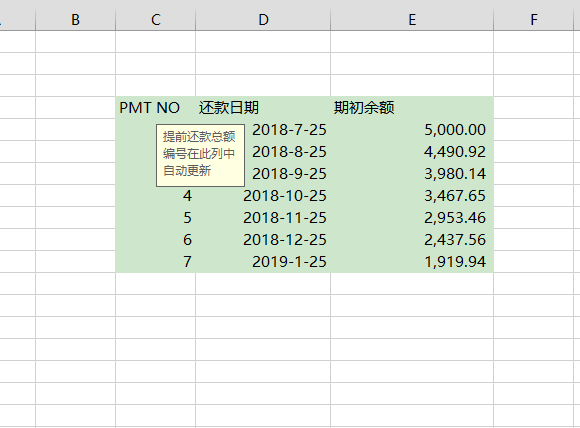The height and width of the screenshot is (428, 580).
Task: Select payment number 6 cell
Action: pyautogui.click(x=156, y=240)
